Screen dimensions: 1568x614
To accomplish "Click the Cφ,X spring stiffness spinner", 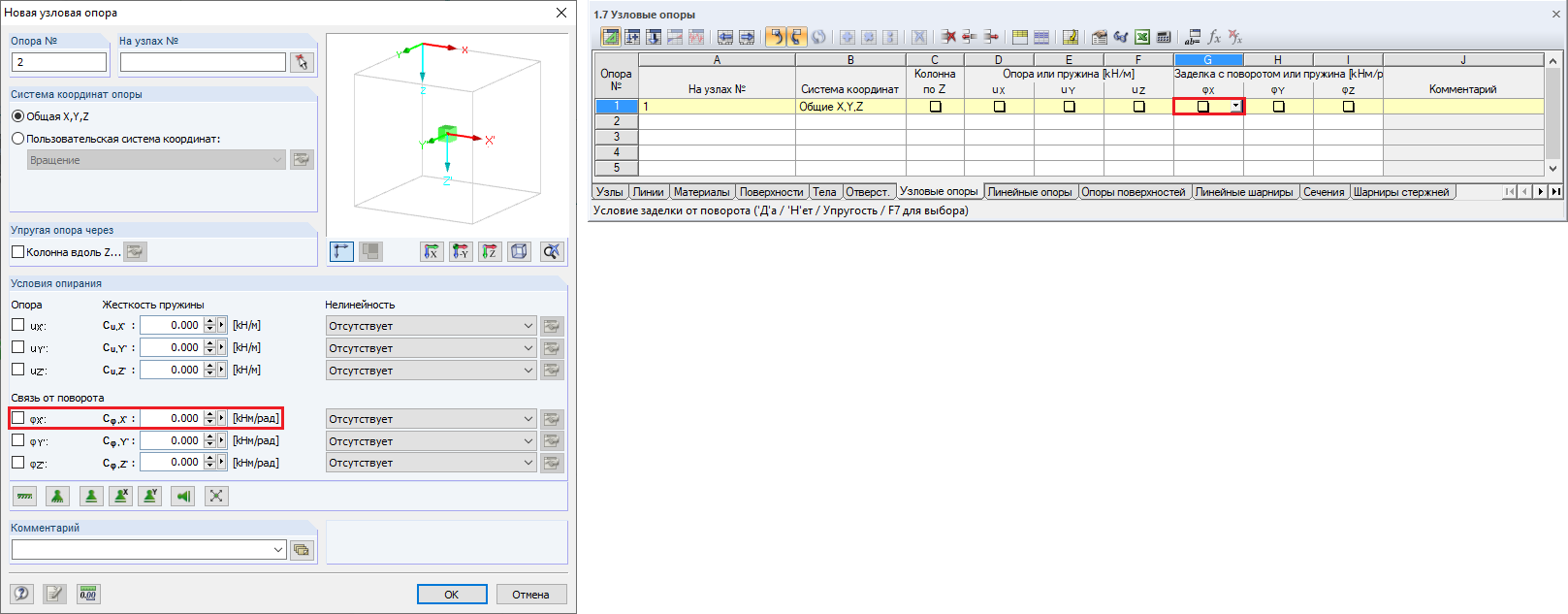I will click(209, 418).
